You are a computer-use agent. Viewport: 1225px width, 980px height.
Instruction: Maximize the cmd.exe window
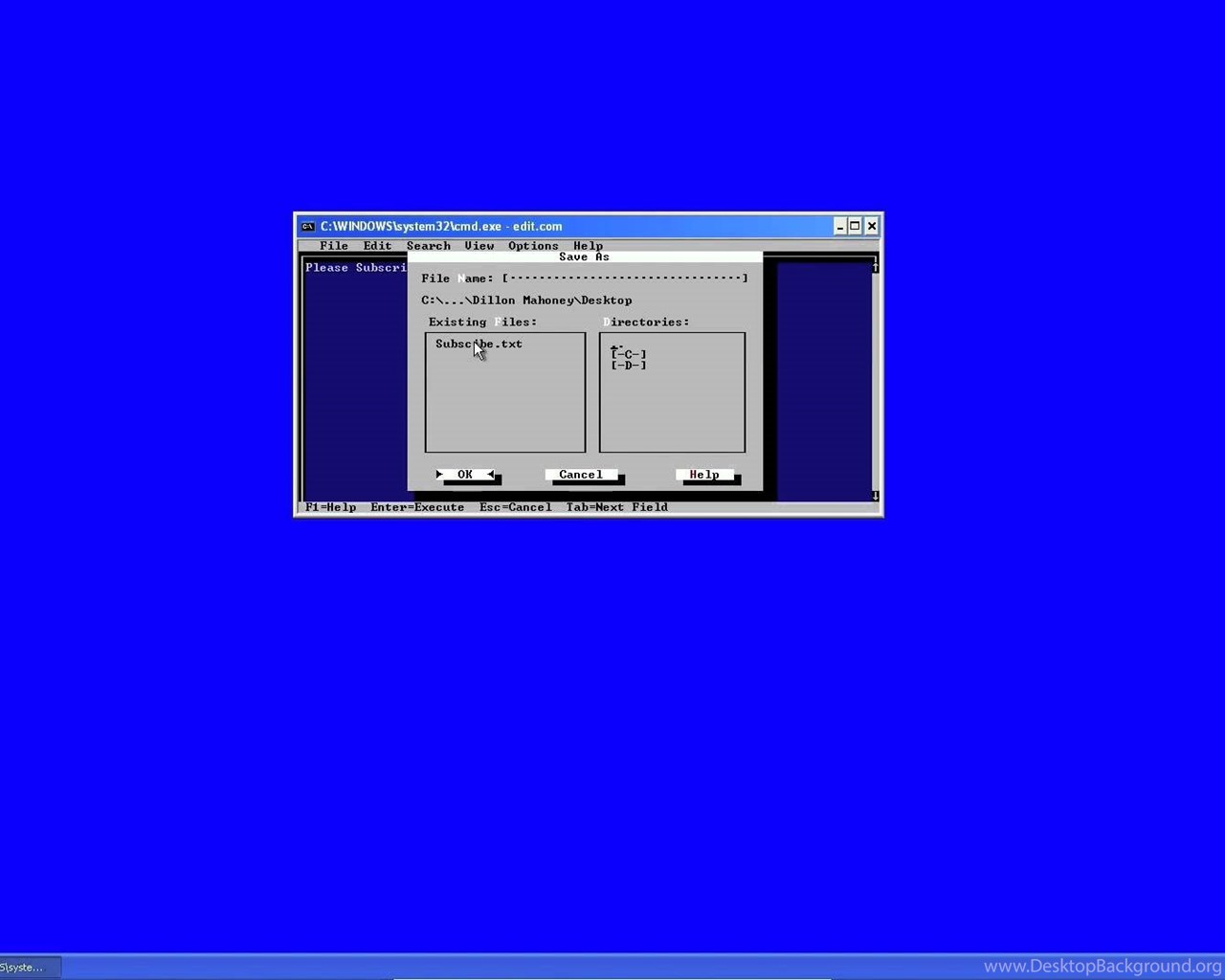pos(856,227)
